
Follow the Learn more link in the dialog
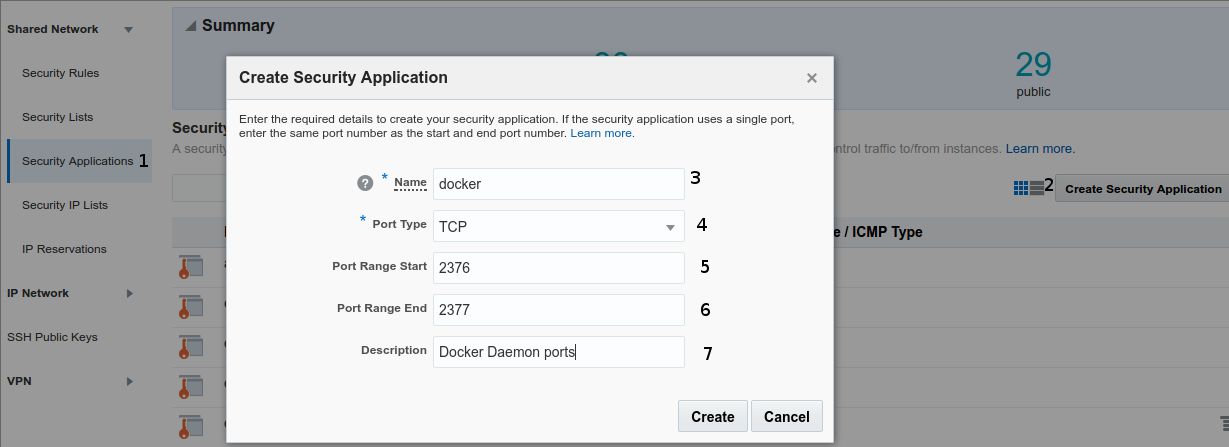tap(601, 133)
